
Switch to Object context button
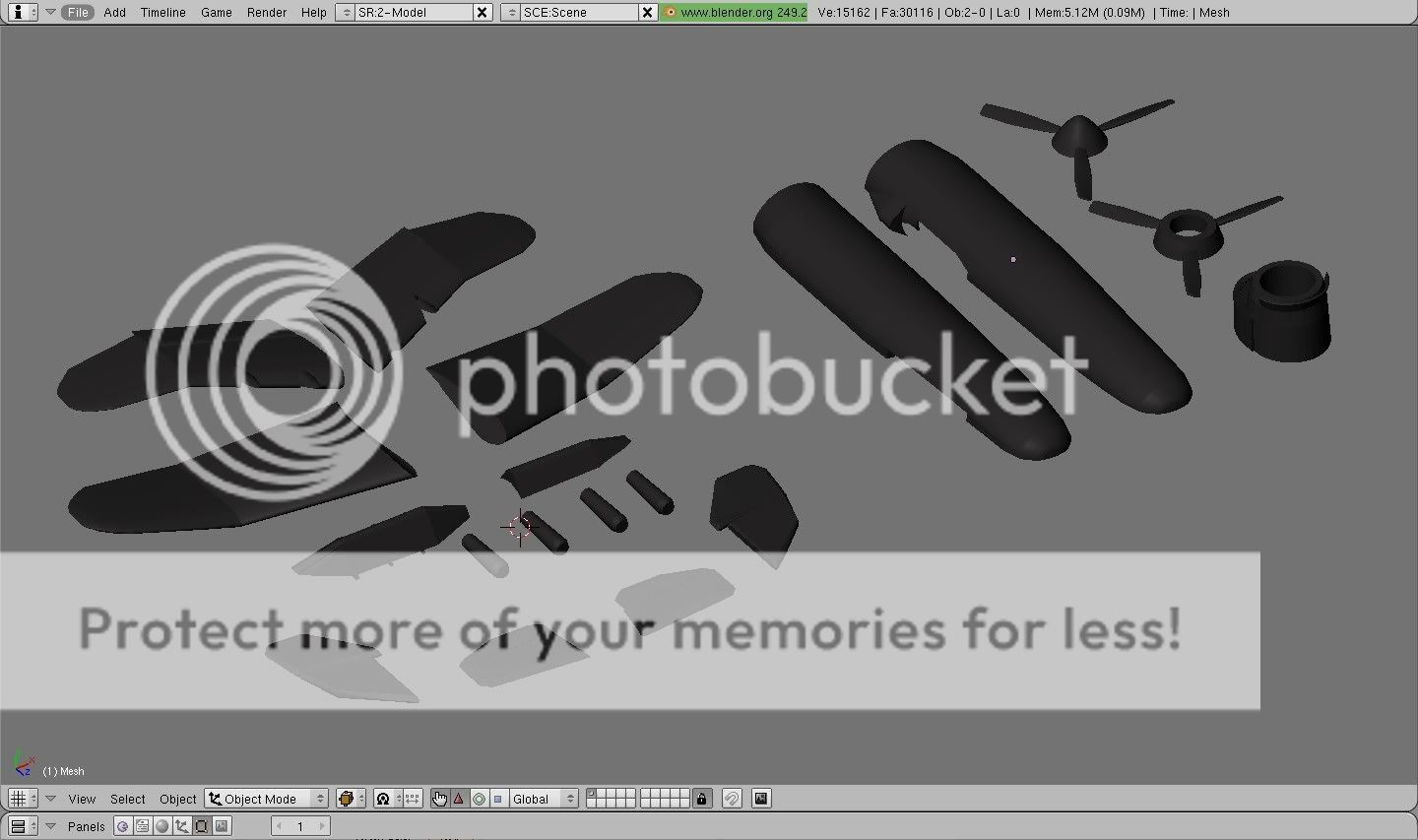click(182, 826)
